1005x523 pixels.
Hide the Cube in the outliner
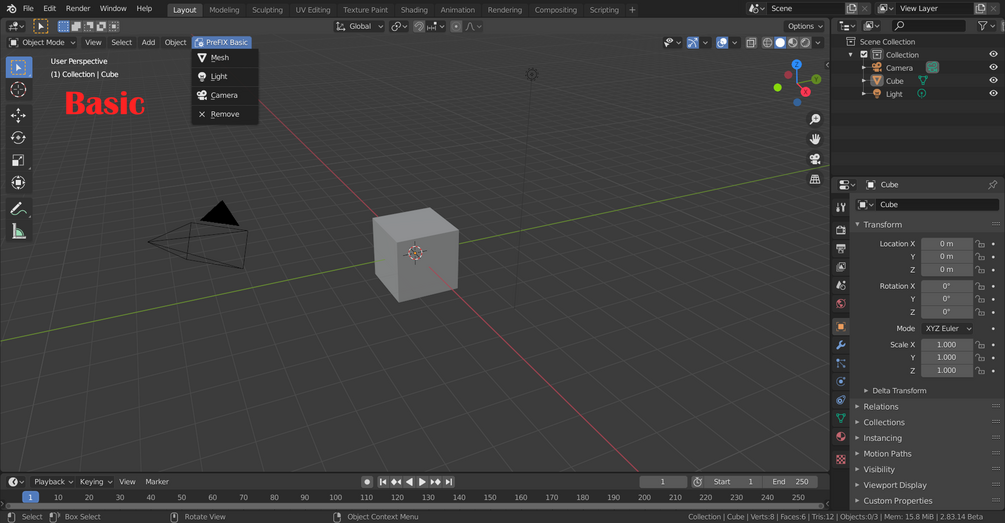[993, 80]
